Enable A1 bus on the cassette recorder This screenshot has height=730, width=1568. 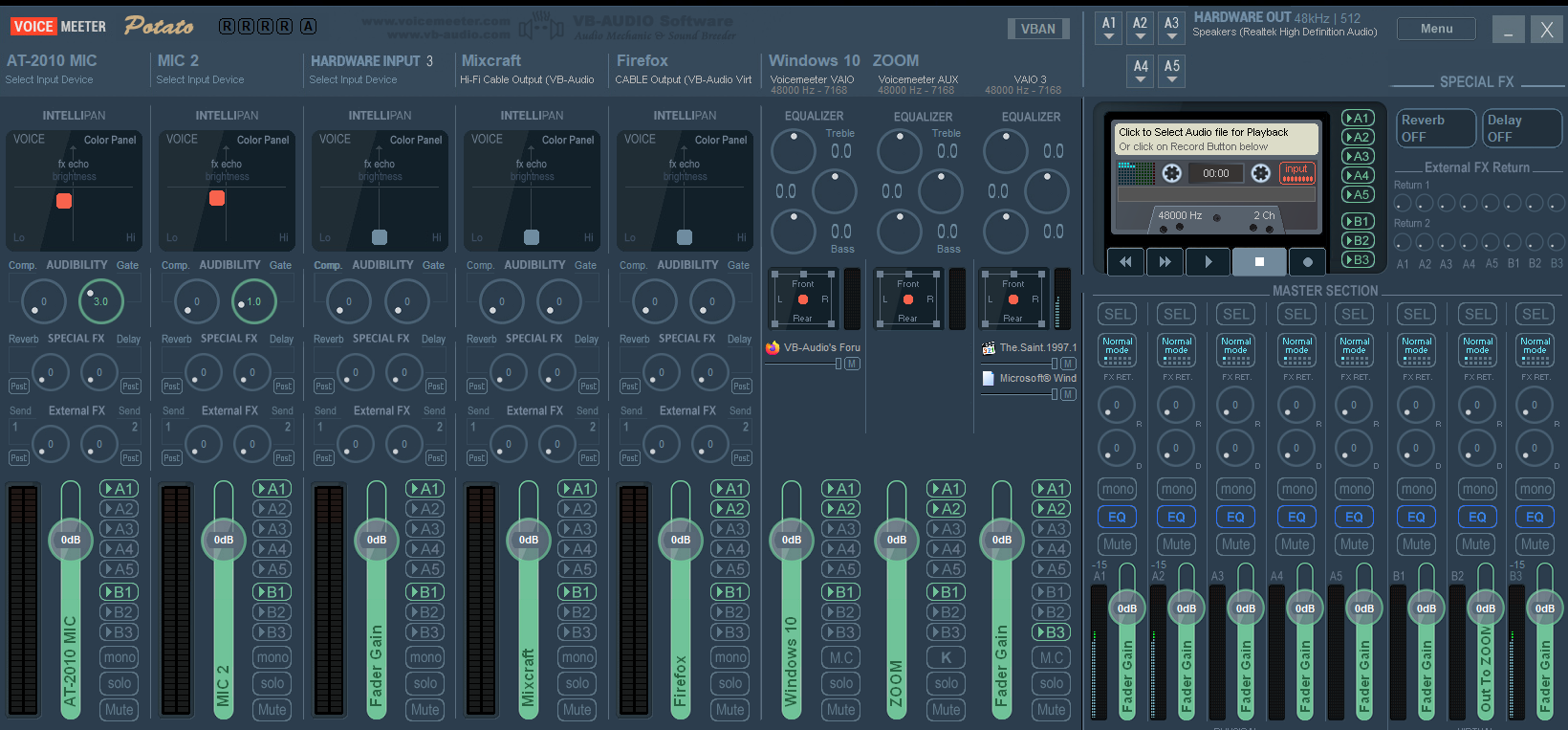pos(1358,118)
